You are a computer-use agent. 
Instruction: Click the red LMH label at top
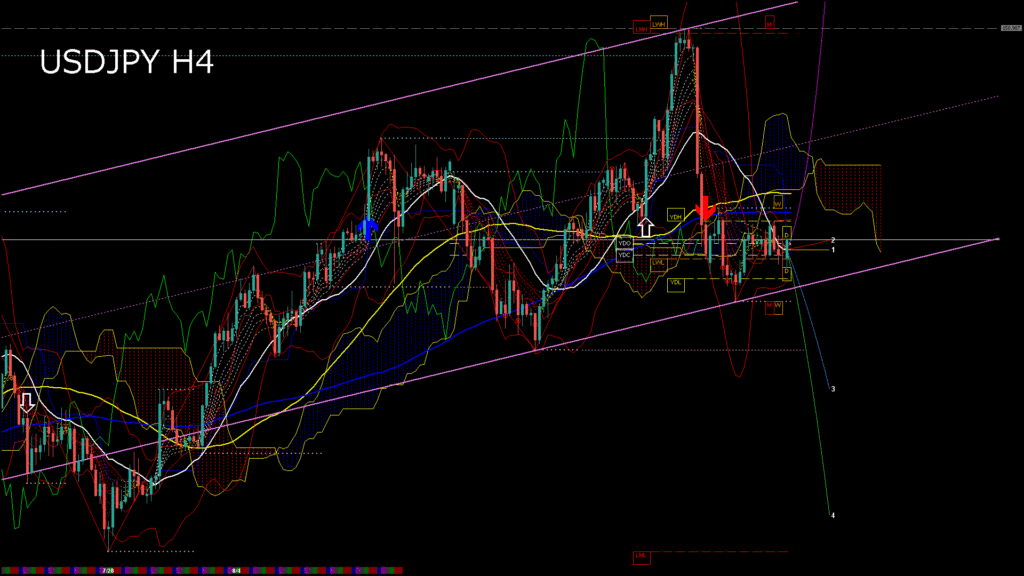pyautogui.click(x=640, y=29)
